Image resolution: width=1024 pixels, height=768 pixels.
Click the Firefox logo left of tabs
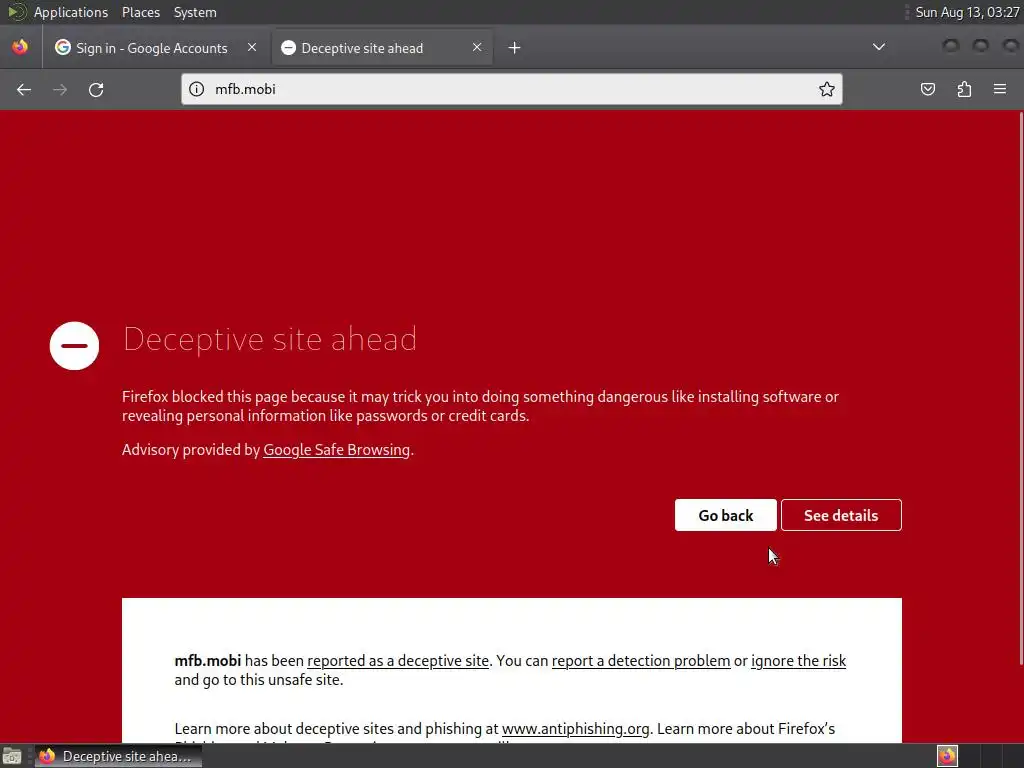[20, 47]
